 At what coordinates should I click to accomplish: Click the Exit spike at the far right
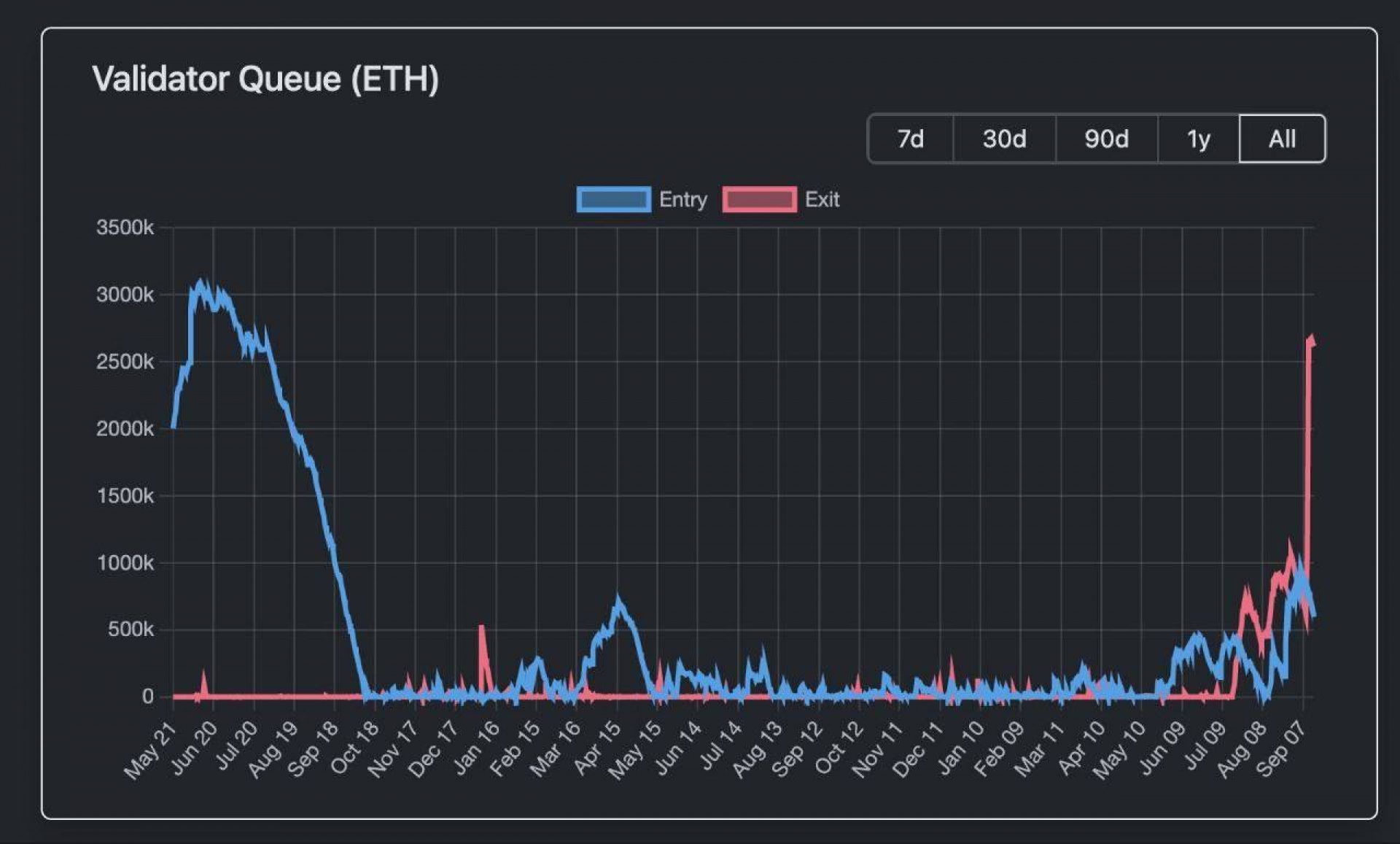[1311, 341]
